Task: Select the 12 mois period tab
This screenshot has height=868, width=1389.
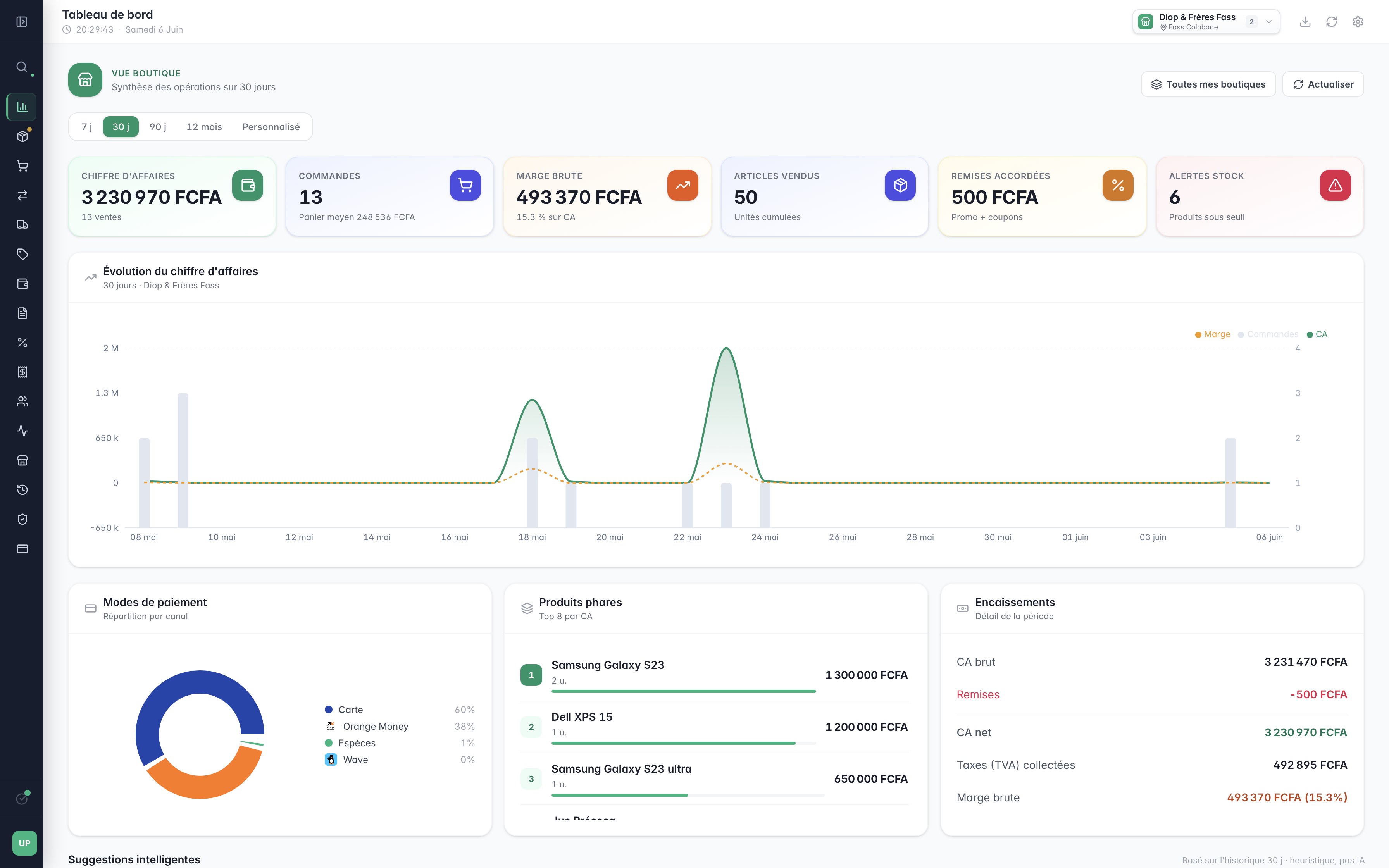Action: [204, 127]
